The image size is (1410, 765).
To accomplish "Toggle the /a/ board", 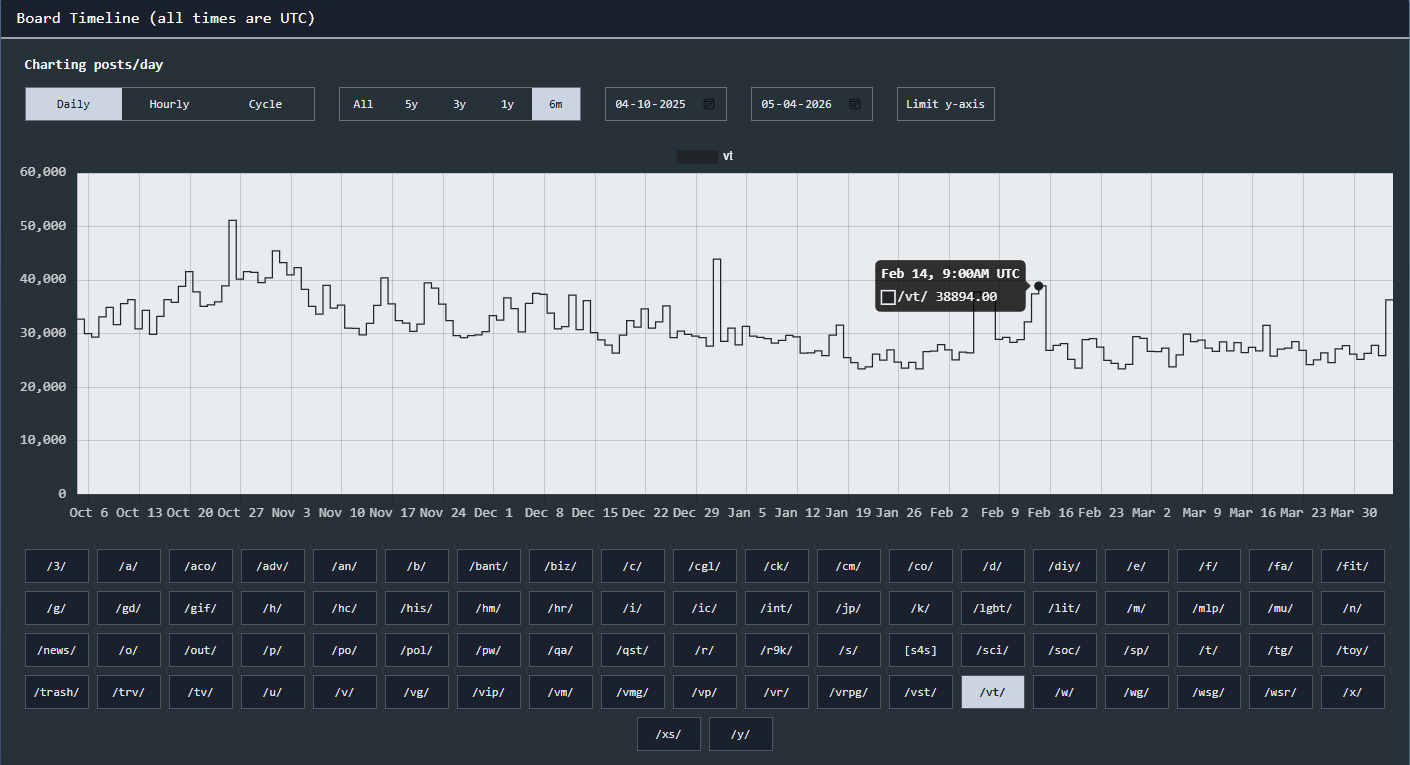I will (129, 566).
